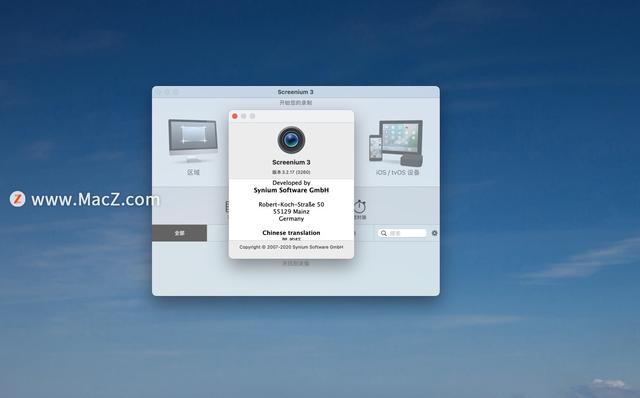The width and height of the screenshot is (640, 398).
Task: Click the gray zoom button of About dialog
Action: tap(253, 116)
